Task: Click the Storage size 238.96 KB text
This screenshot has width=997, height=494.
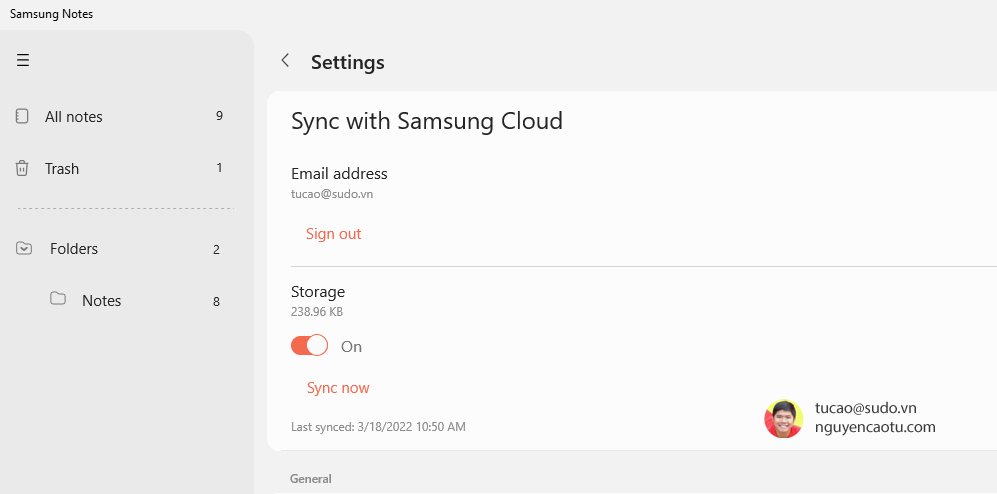Action: (317, 312)
